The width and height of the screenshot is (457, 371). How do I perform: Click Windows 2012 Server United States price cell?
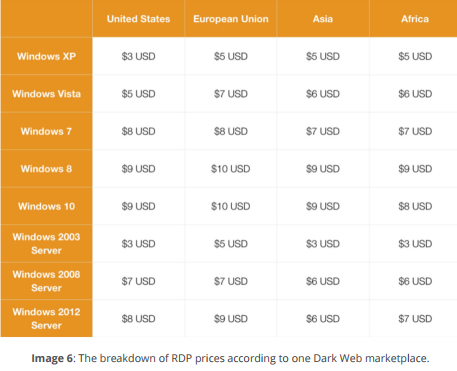(138, 319)
